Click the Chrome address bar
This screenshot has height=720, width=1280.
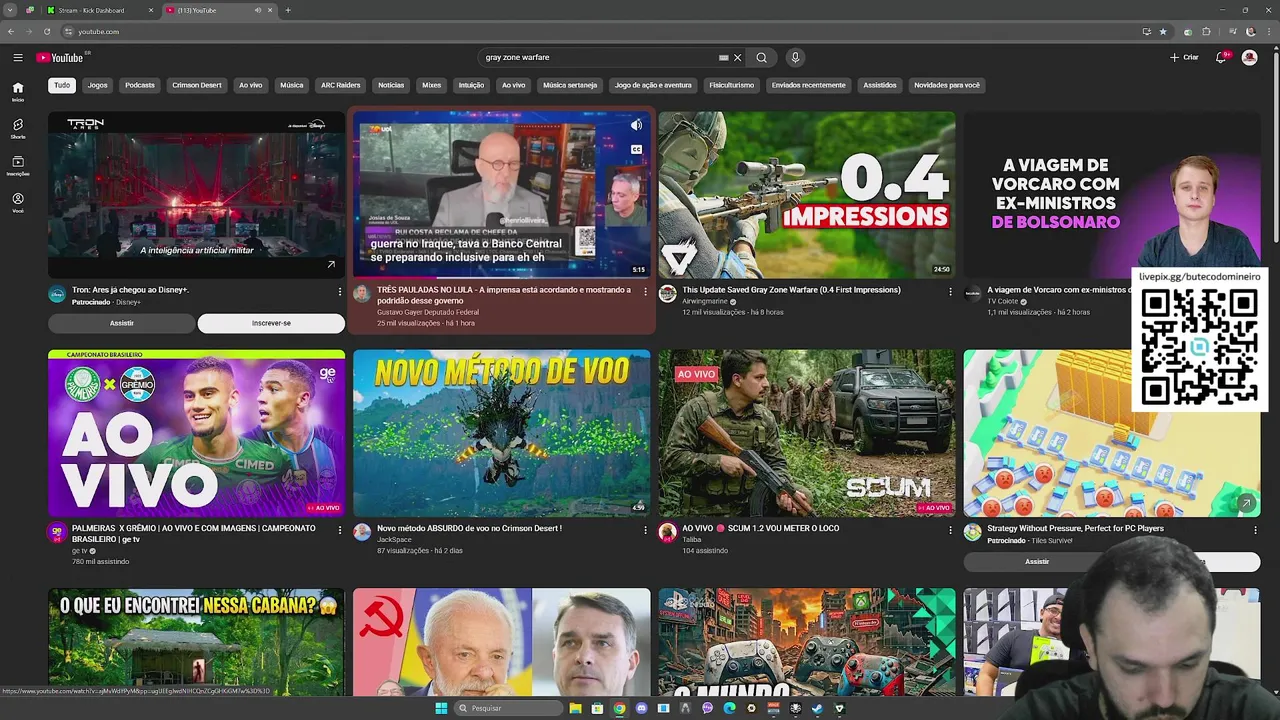(600, 32)
